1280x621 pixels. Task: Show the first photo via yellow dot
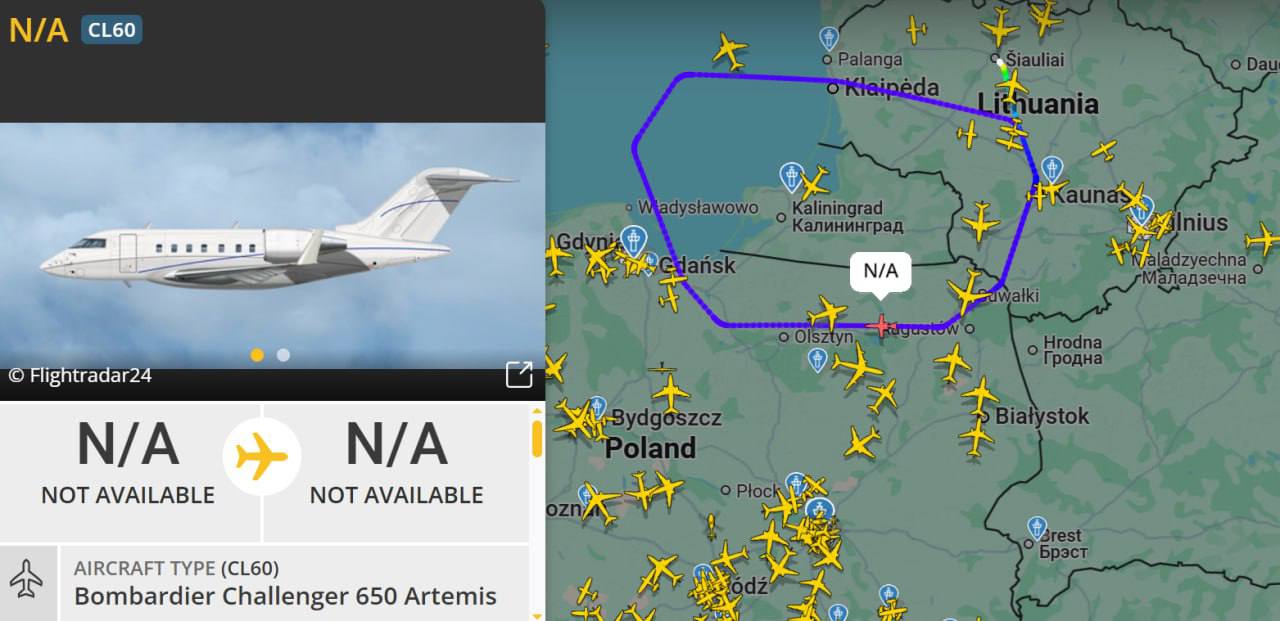click(x=257, y=355)
